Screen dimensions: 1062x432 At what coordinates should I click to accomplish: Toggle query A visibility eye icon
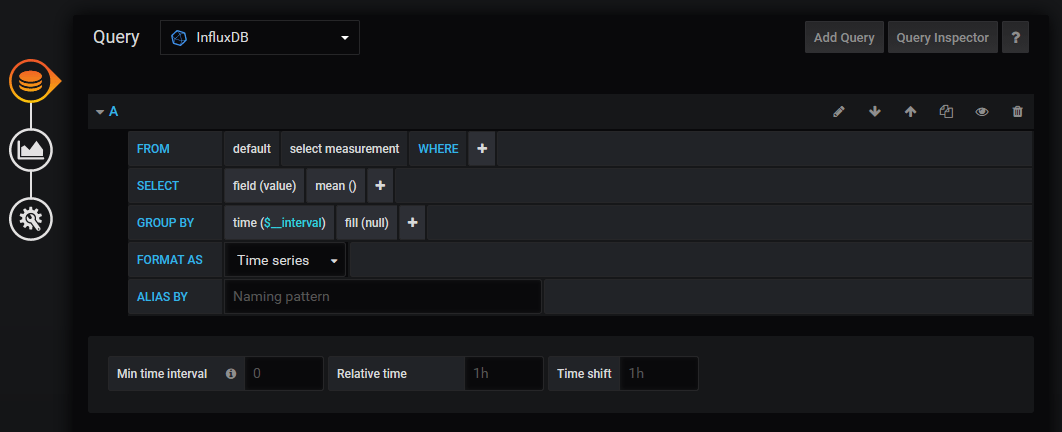982,112
